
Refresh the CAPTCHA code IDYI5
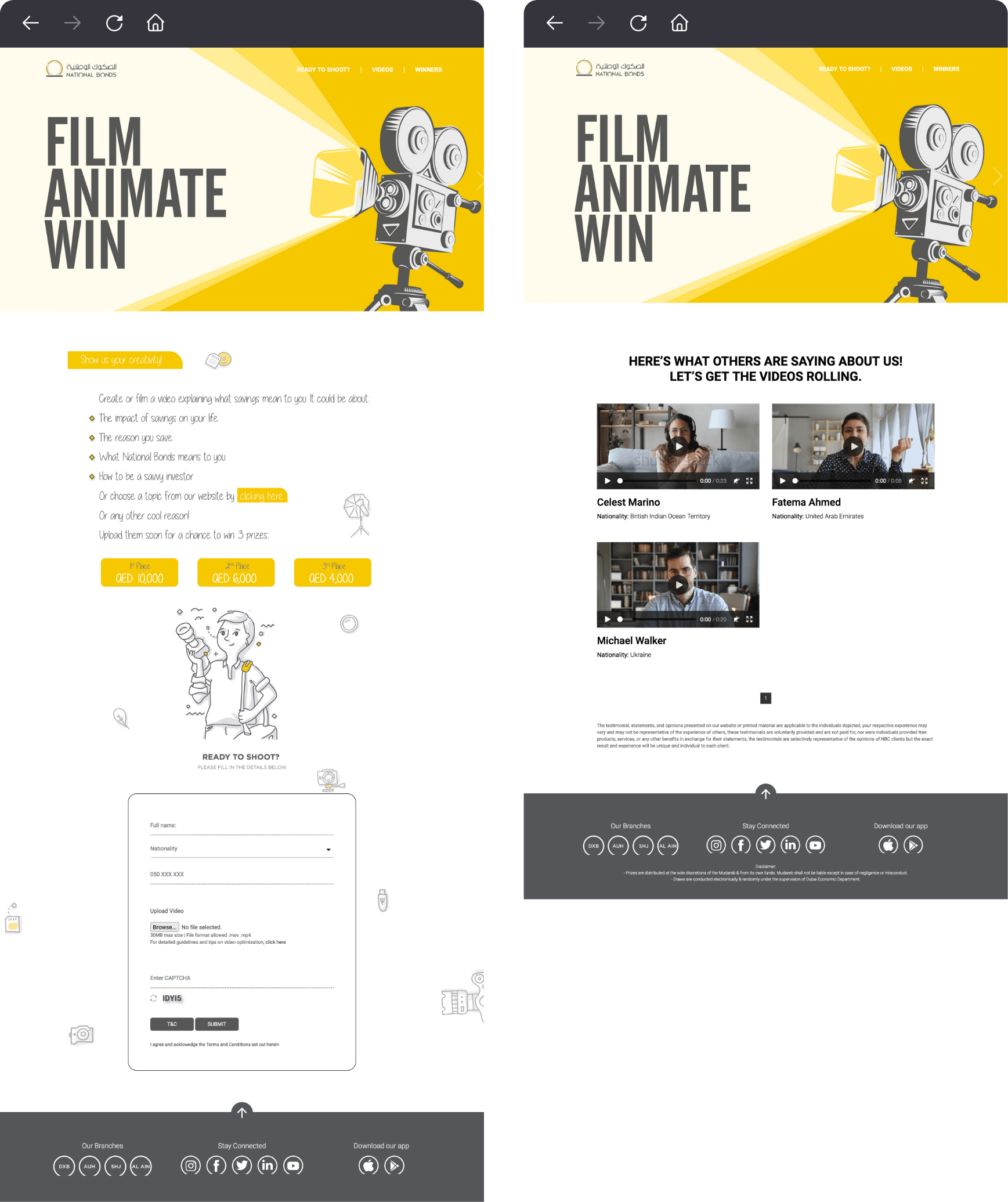[x=154, y=998]
